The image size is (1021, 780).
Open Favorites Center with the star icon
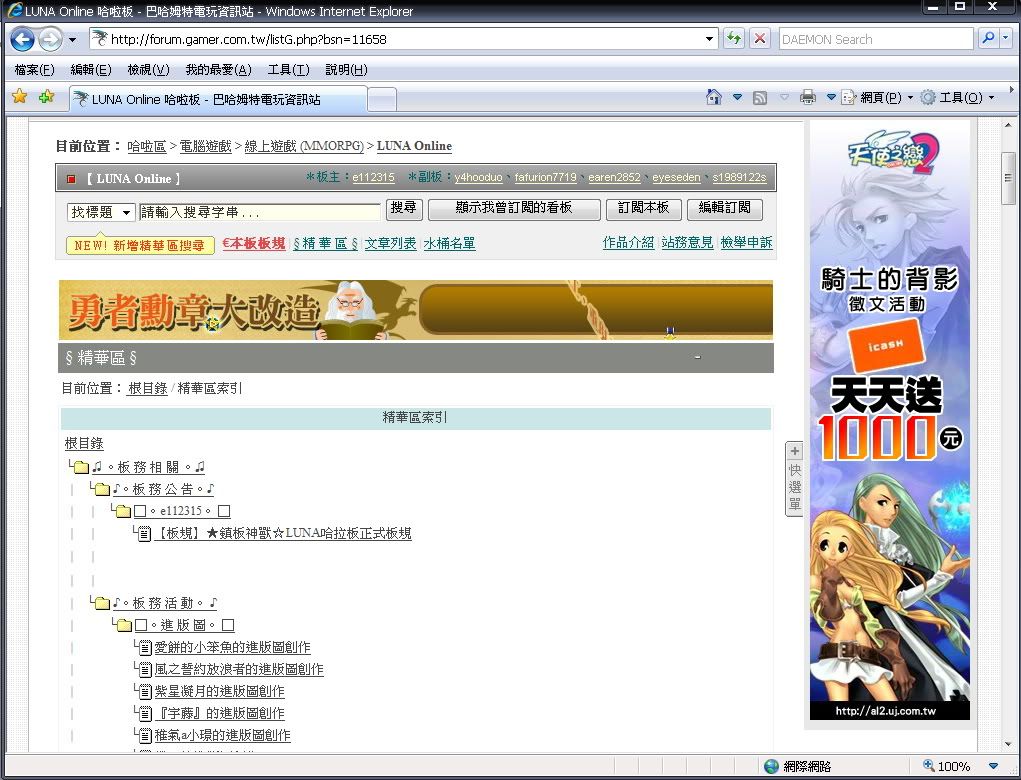coord(19,97)
